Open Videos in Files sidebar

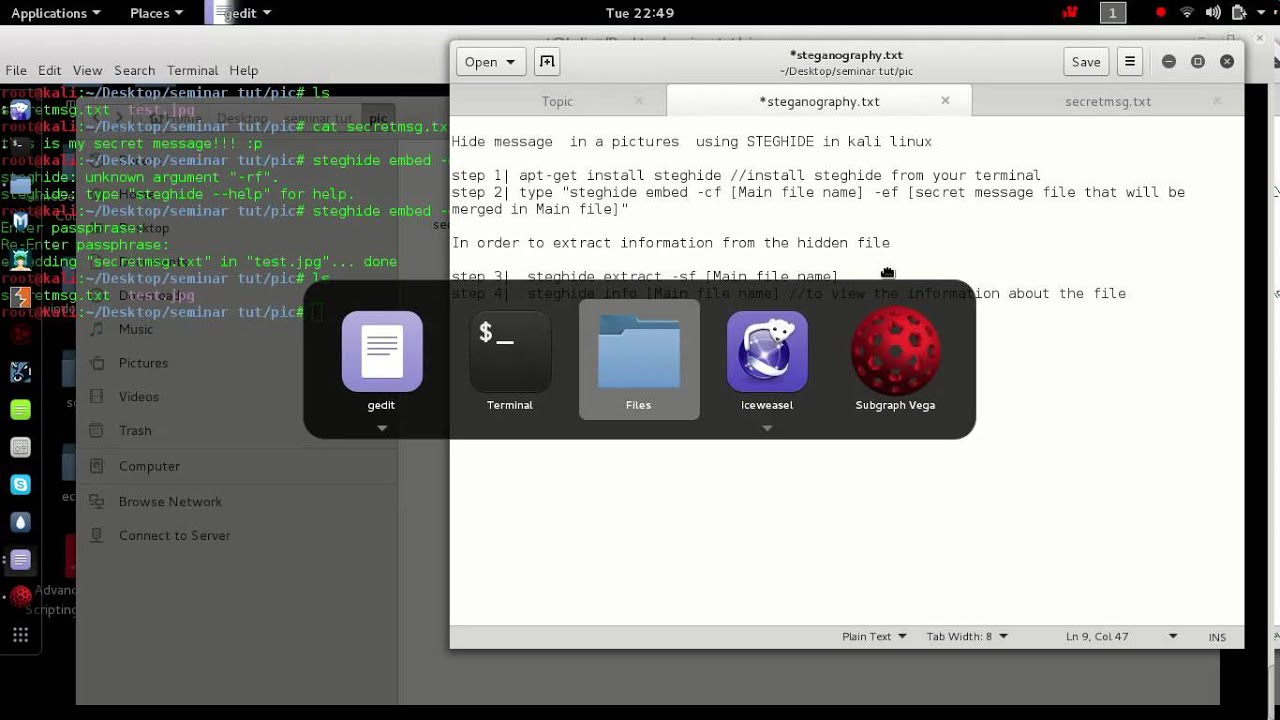pos(138,397)
